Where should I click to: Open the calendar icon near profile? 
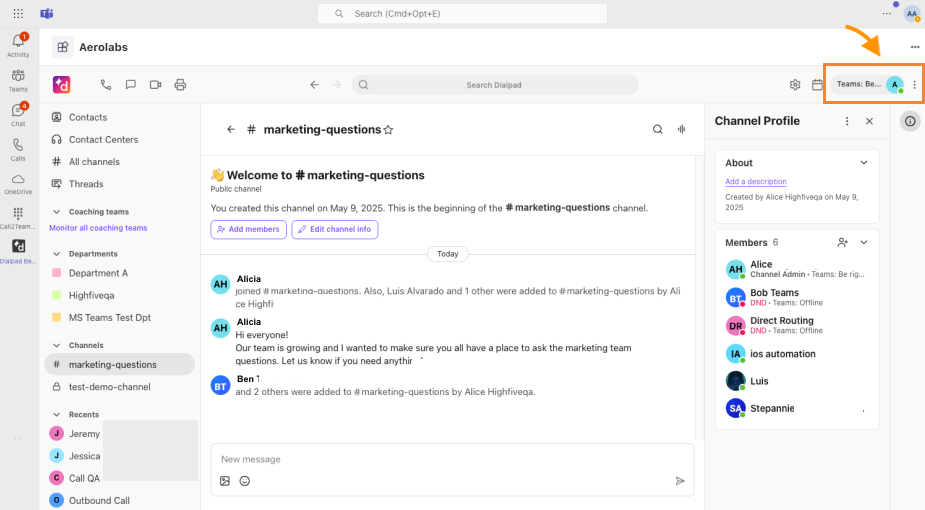pyautogui.click(x=817, y=85)
